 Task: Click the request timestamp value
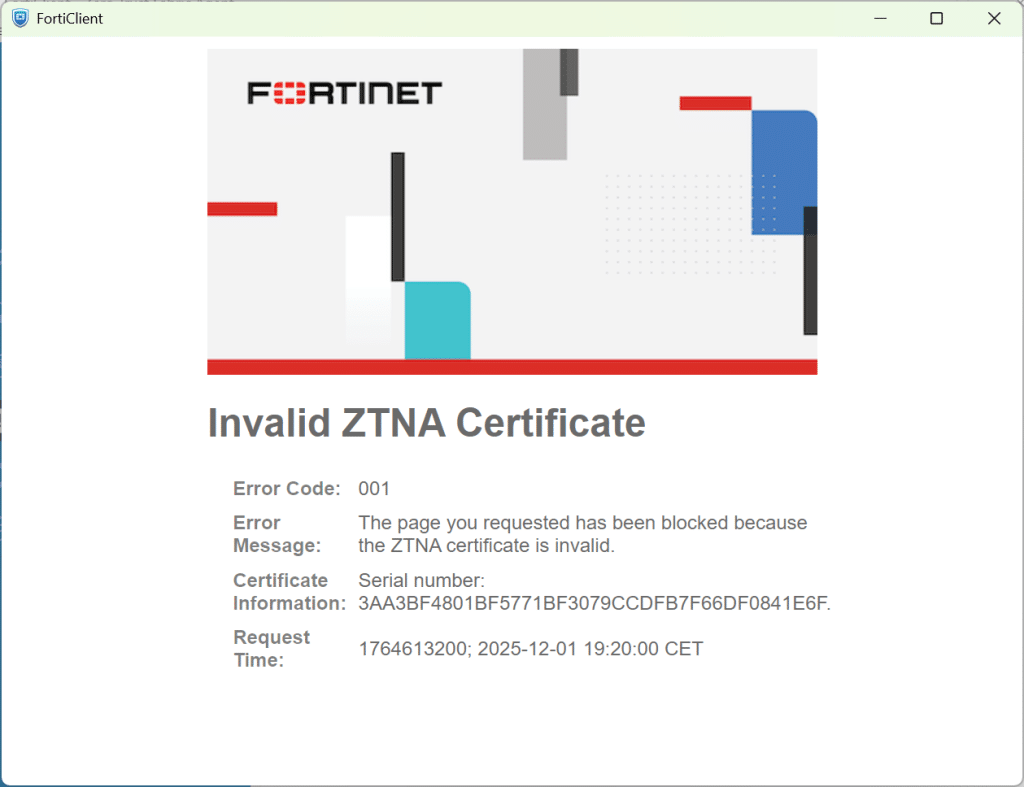tap(530, 649)
